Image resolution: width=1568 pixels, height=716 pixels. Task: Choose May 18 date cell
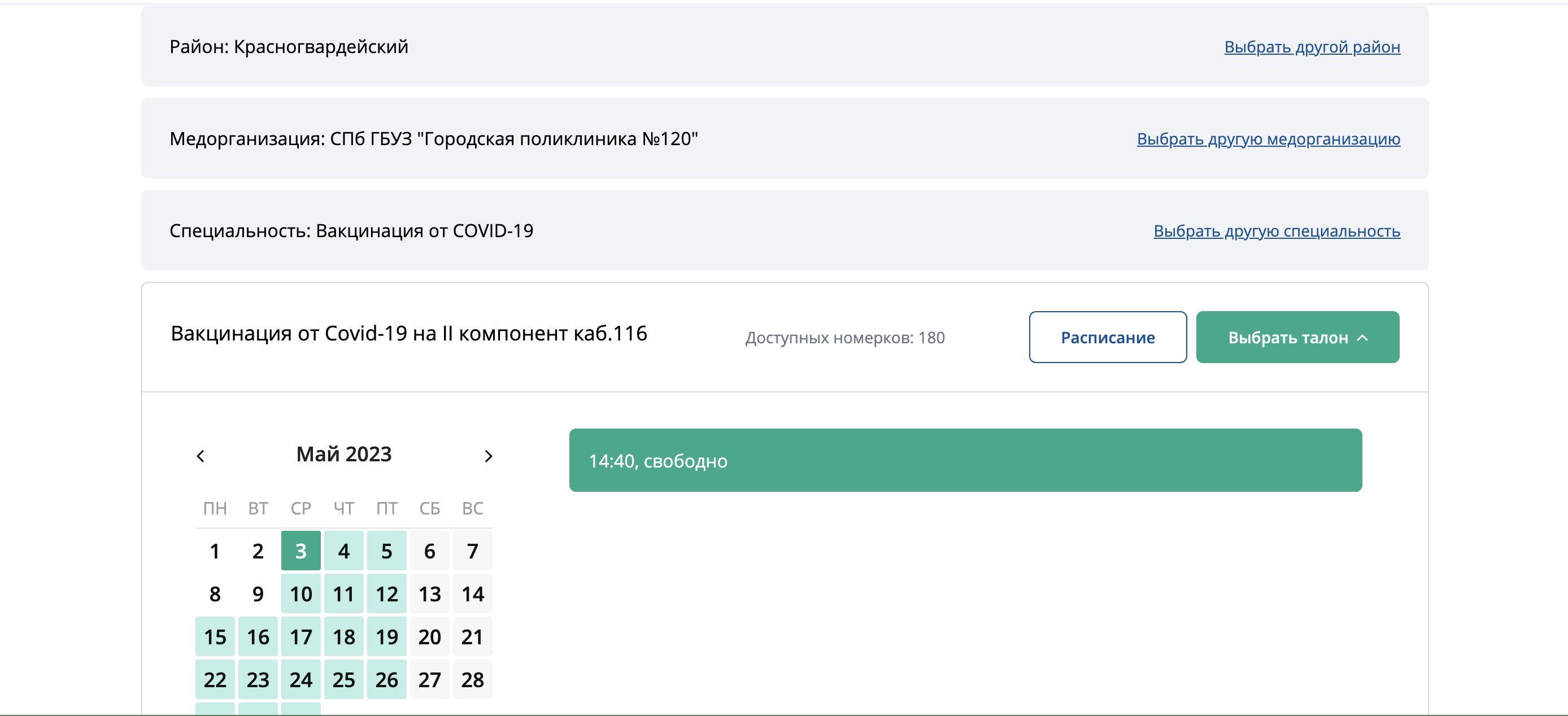tap(343, 636)
